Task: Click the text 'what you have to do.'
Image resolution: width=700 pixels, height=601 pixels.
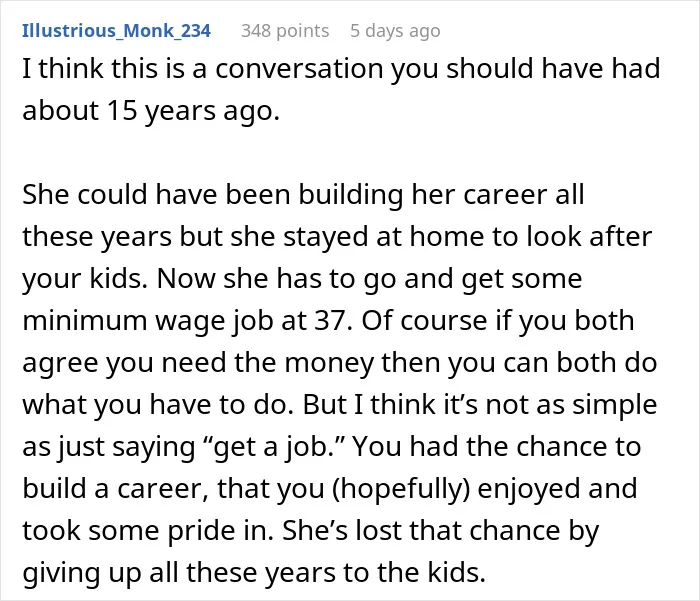Action: click(158, 405)
